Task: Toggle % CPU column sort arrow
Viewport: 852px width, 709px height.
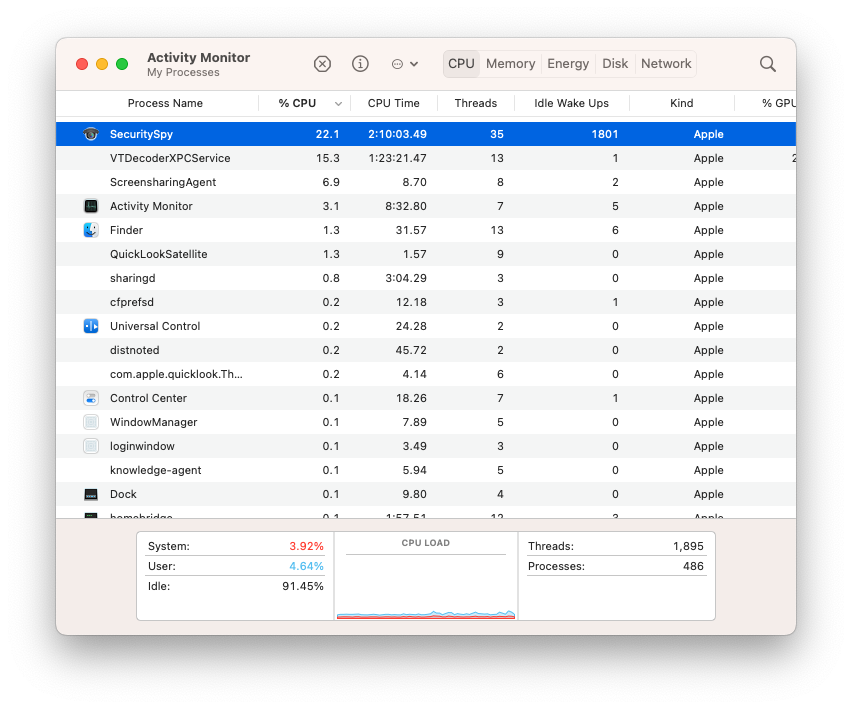Action: tap(338, 104)
